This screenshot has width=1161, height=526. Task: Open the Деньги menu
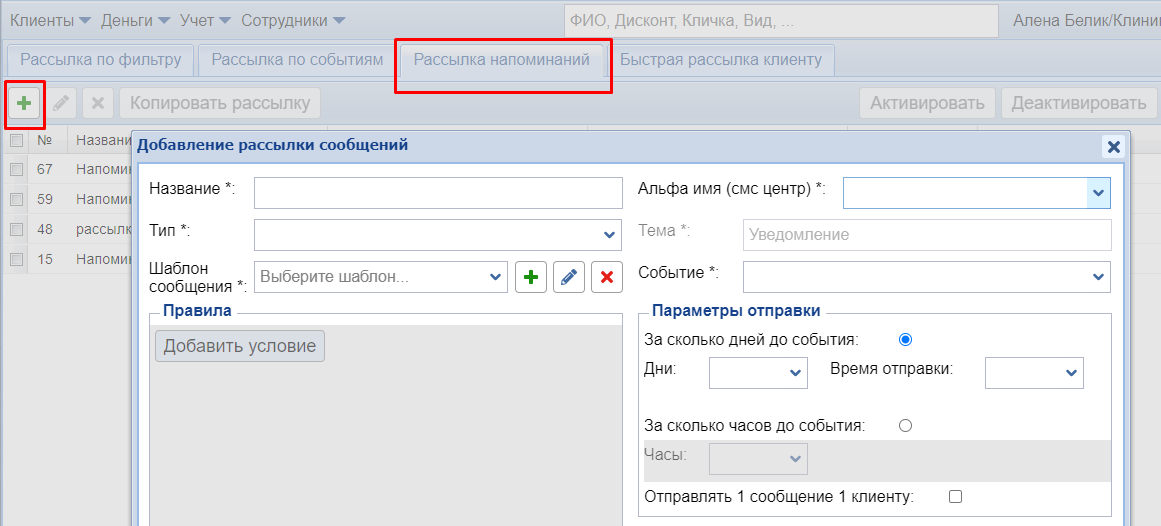click(134, 20)
